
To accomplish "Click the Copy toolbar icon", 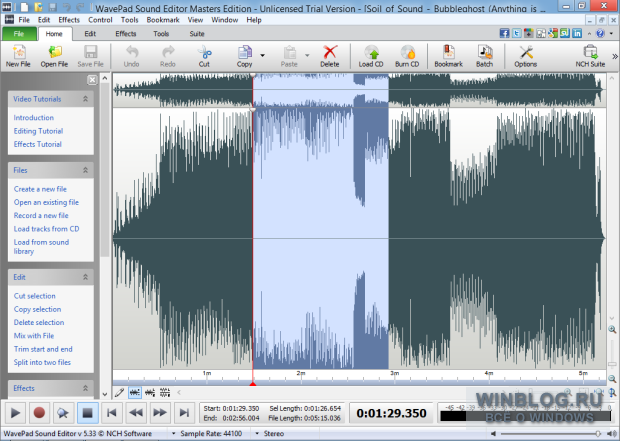I will (x=245, y=56).
